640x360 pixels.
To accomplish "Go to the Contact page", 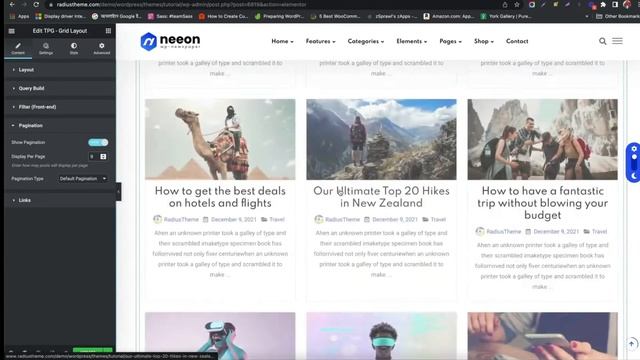I will 517,41.
